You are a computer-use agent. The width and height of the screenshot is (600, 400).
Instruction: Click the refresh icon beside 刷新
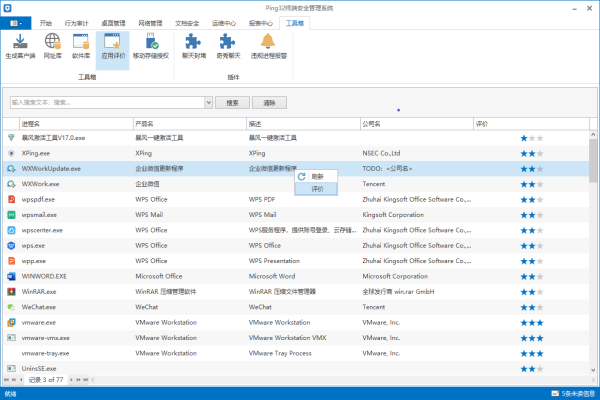click(302, 176)
